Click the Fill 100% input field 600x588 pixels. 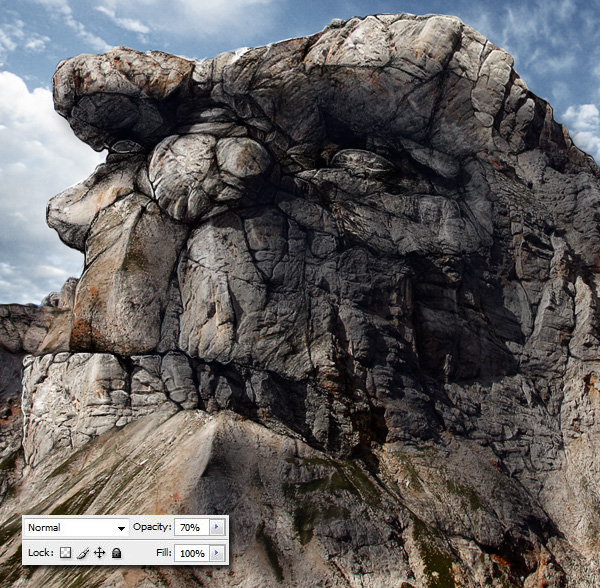coord(192,553)
